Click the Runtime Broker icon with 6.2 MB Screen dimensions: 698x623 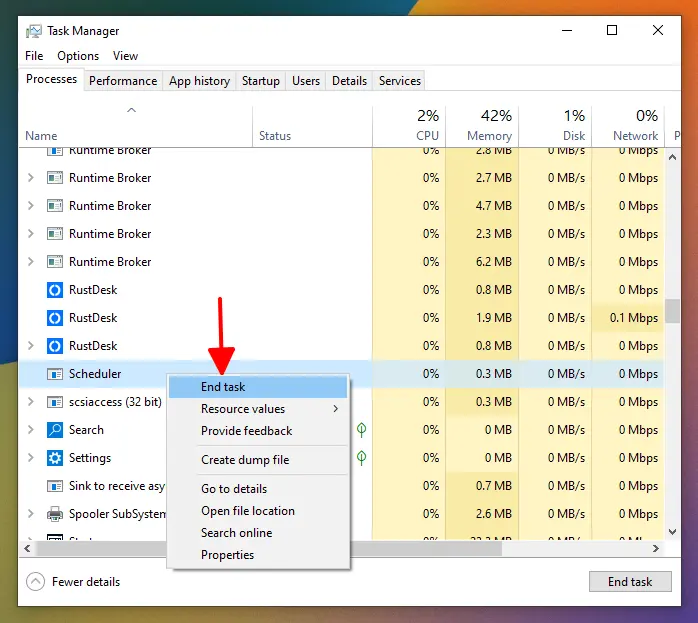[55, 262]
